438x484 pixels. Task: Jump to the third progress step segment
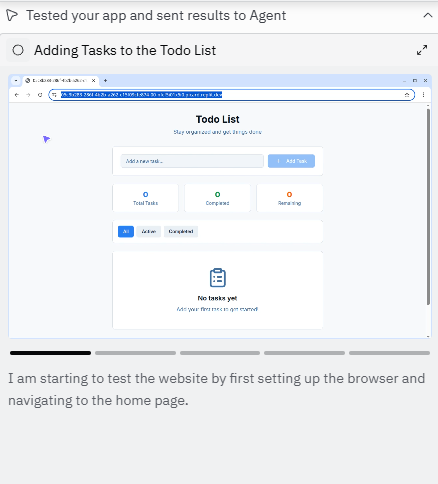(220, 353)
